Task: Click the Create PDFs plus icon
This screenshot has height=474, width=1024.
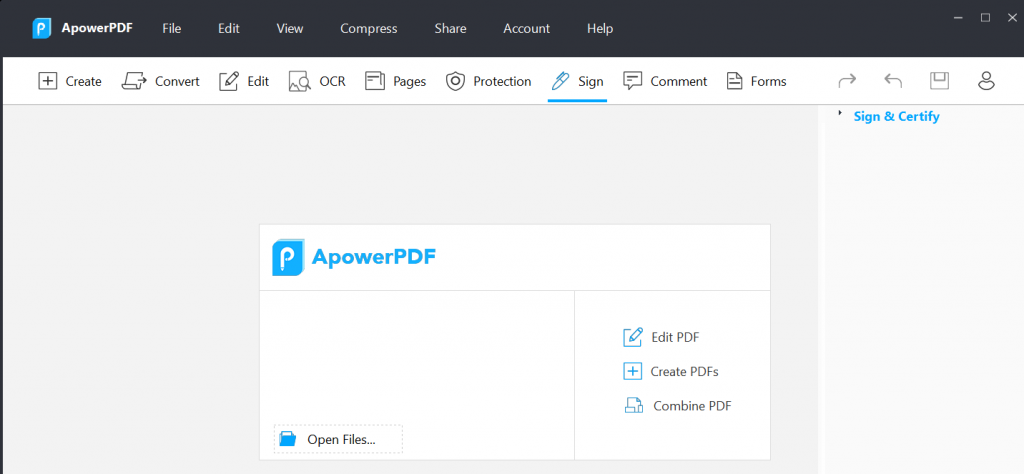Action: [x=633, y=371]
